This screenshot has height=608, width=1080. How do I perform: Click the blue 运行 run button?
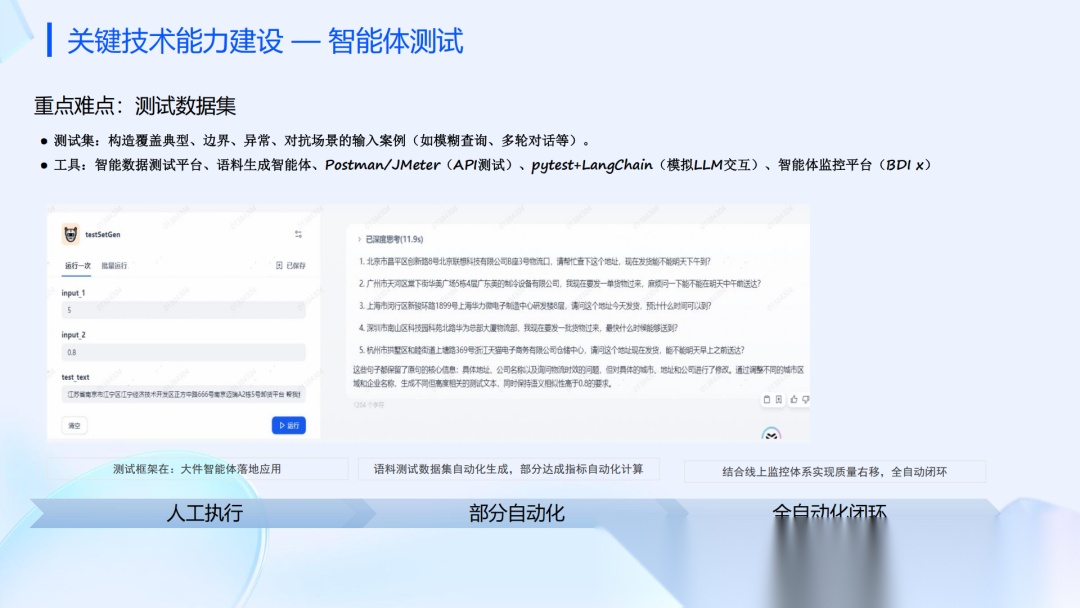[289, 426]
